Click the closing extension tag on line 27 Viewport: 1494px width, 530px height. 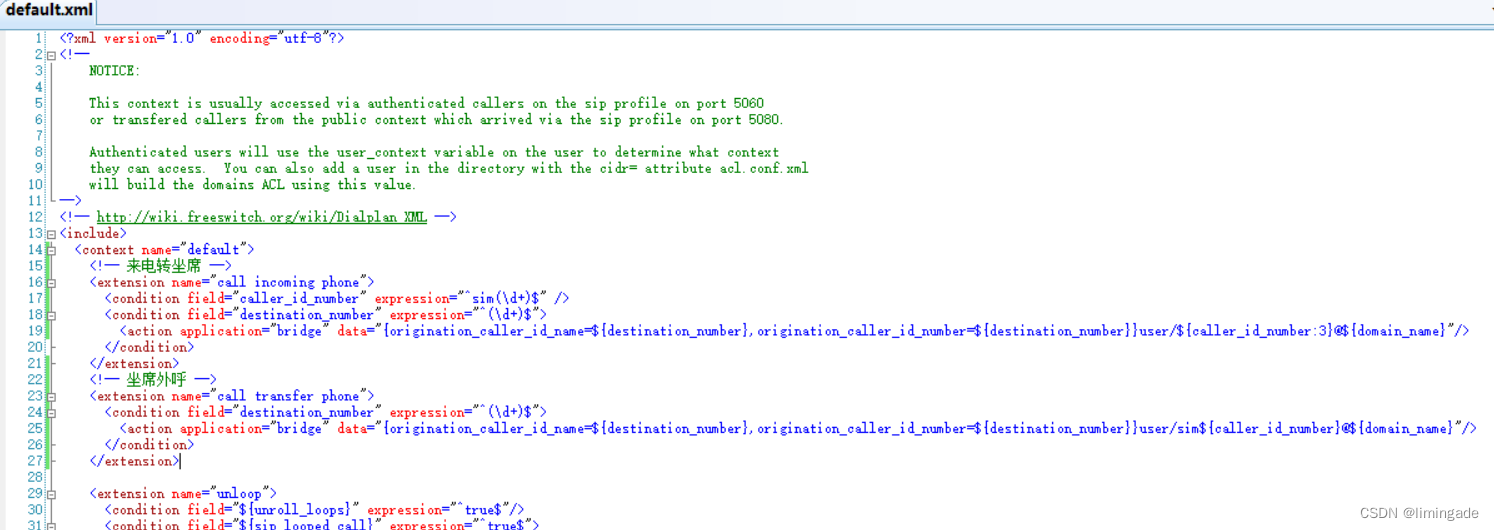pos(134,462)
